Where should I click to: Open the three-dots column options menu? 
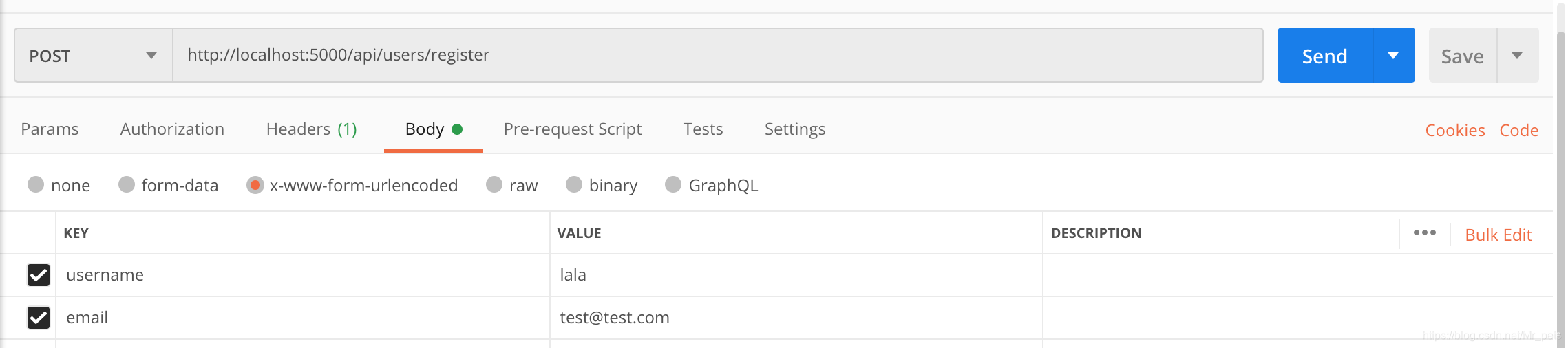pos(1424,233)
